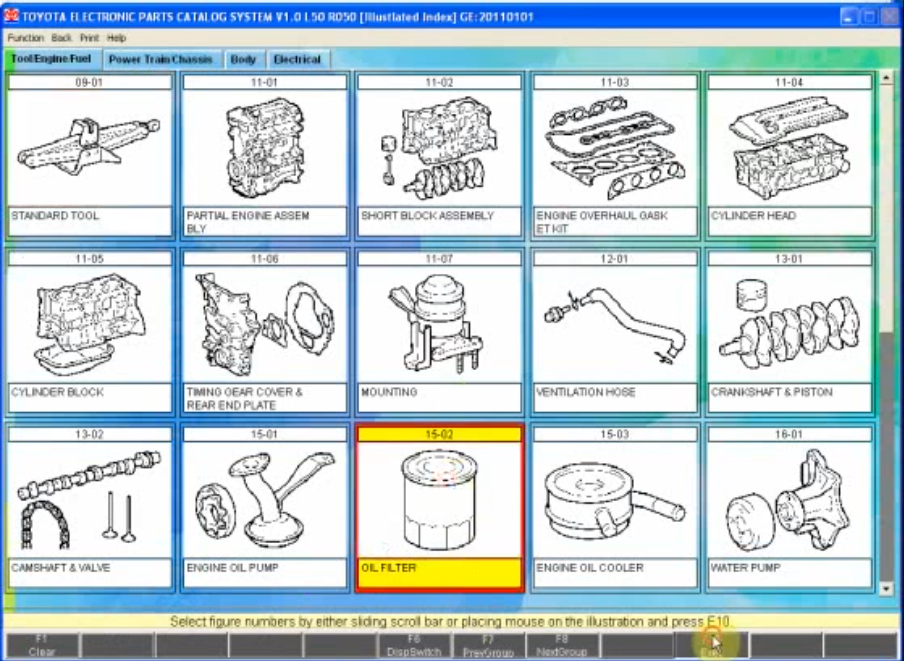Viewport: 904px width, 661px height.
Task: Click the F10 button under the cursor
Action: tap(711, 645)
